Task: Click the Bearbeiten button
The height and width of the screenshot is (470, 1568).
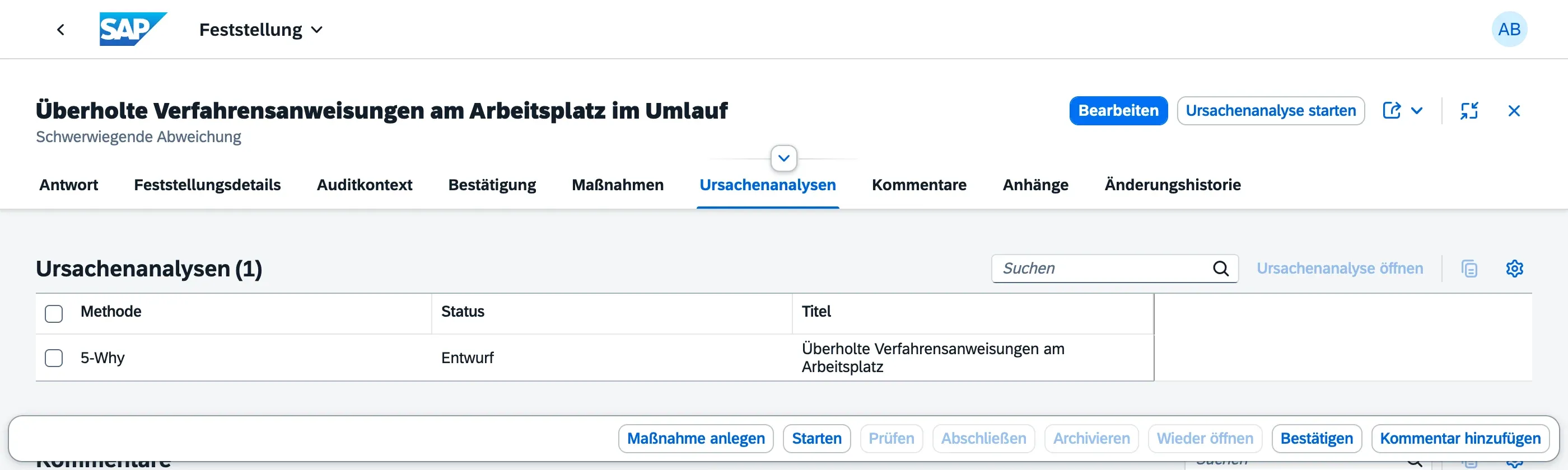Action: [1118, 111]
